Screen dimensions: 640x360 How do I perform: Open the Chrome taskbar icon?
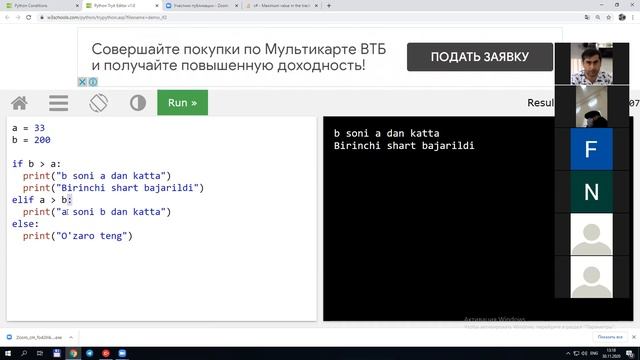coord(73,353)
